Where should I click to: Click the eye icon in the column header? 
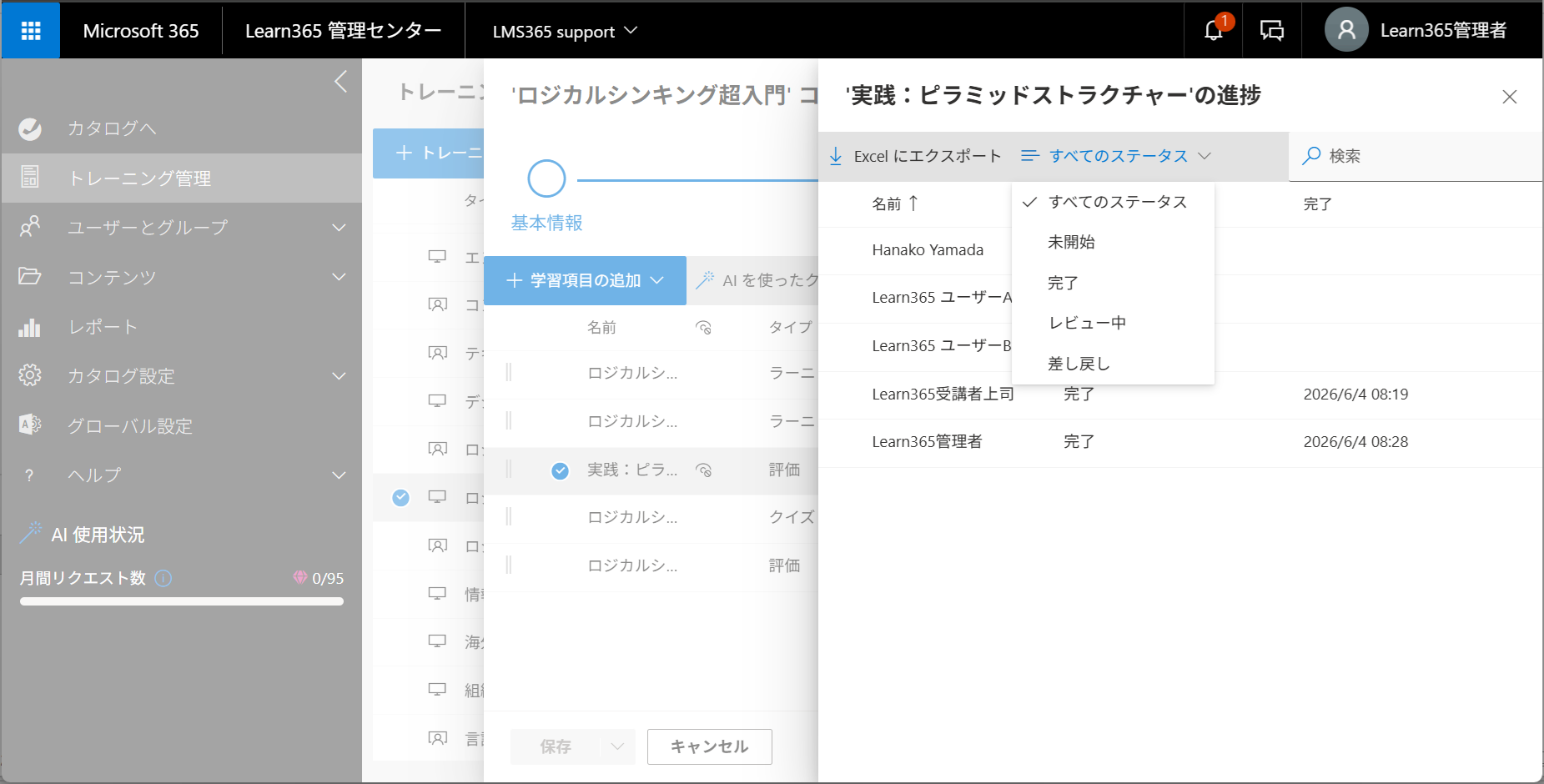(x=703, y=328)
